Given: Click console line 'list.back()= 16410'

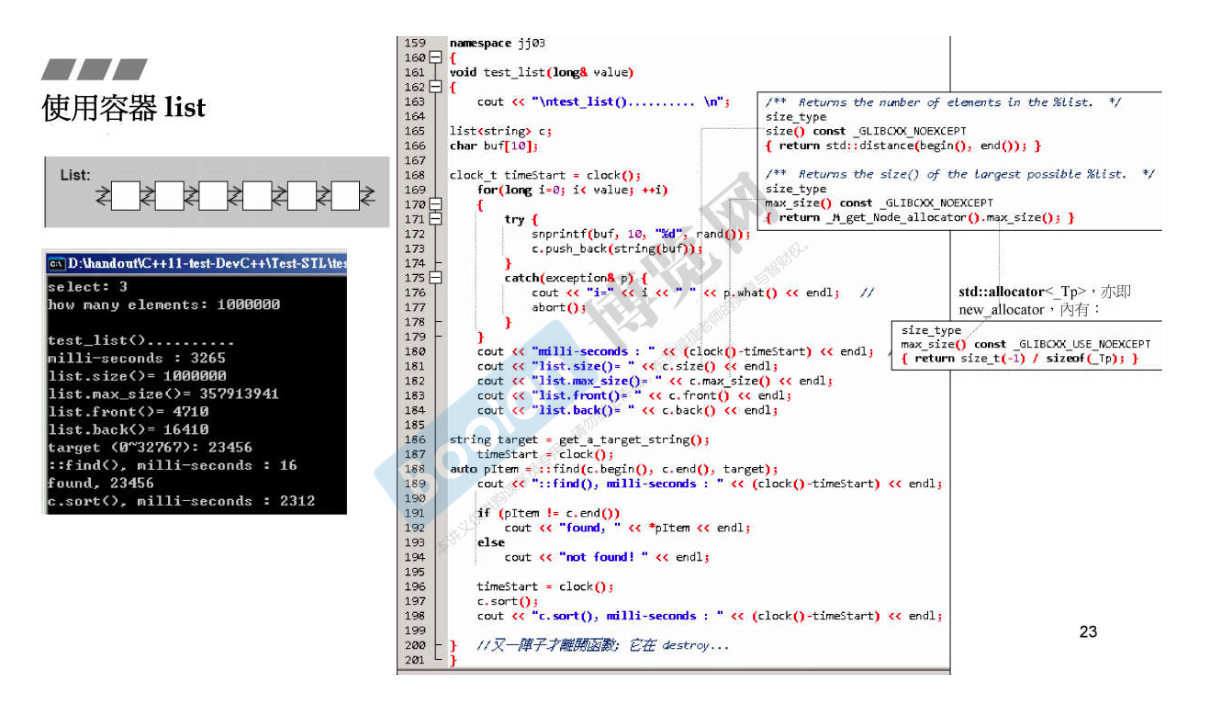Looking at the screenshot, I should (128, 430).
